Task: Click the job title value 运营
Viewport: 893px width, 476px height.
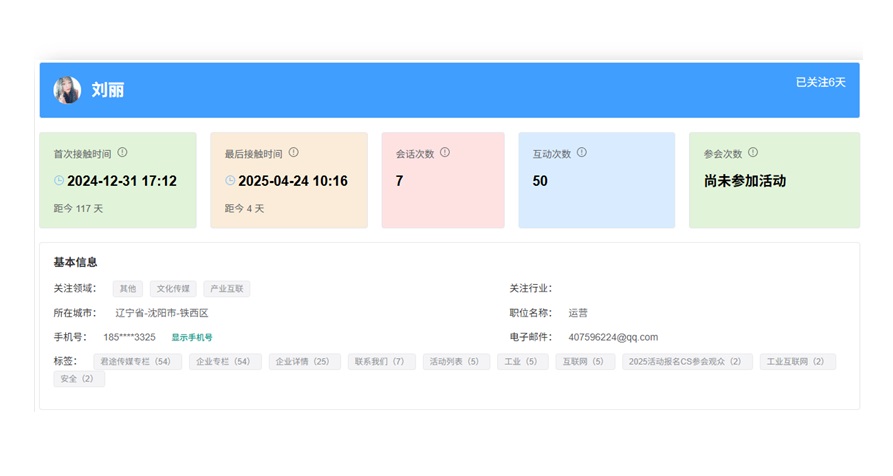Action: click(x=577, y=313)
